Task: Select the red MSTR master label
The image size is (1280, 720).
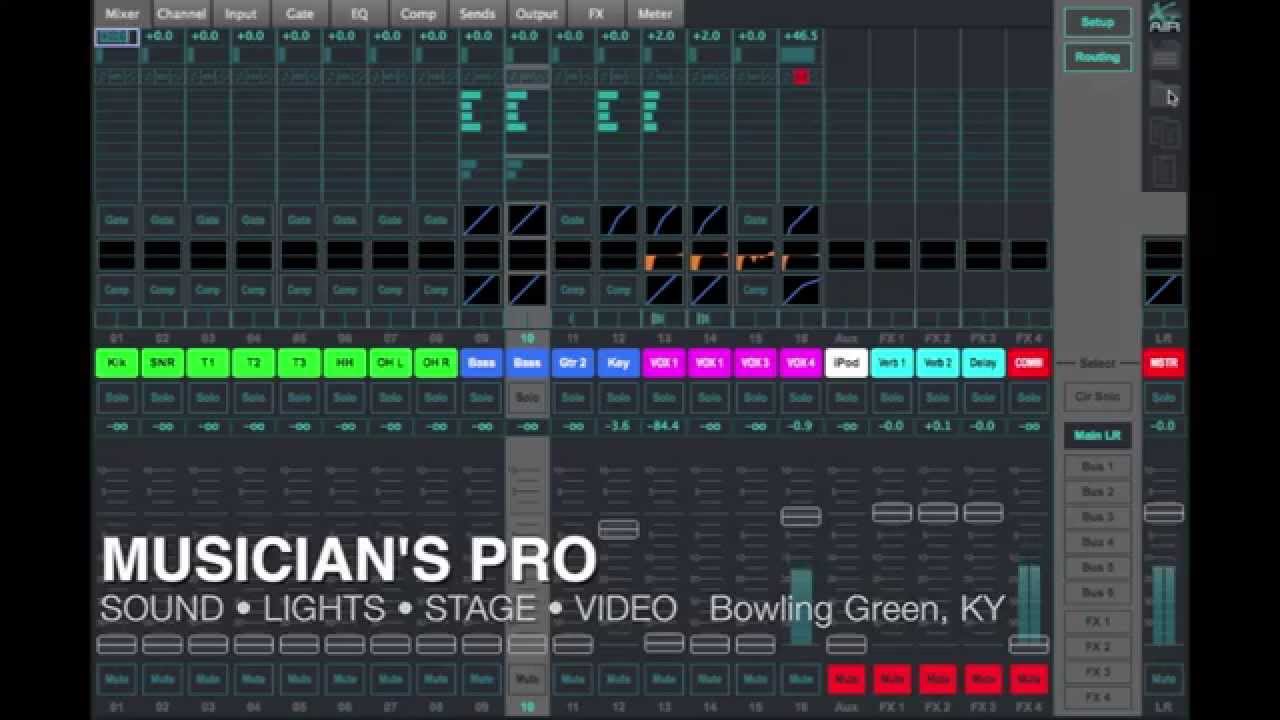Action: click(1163, 363)
